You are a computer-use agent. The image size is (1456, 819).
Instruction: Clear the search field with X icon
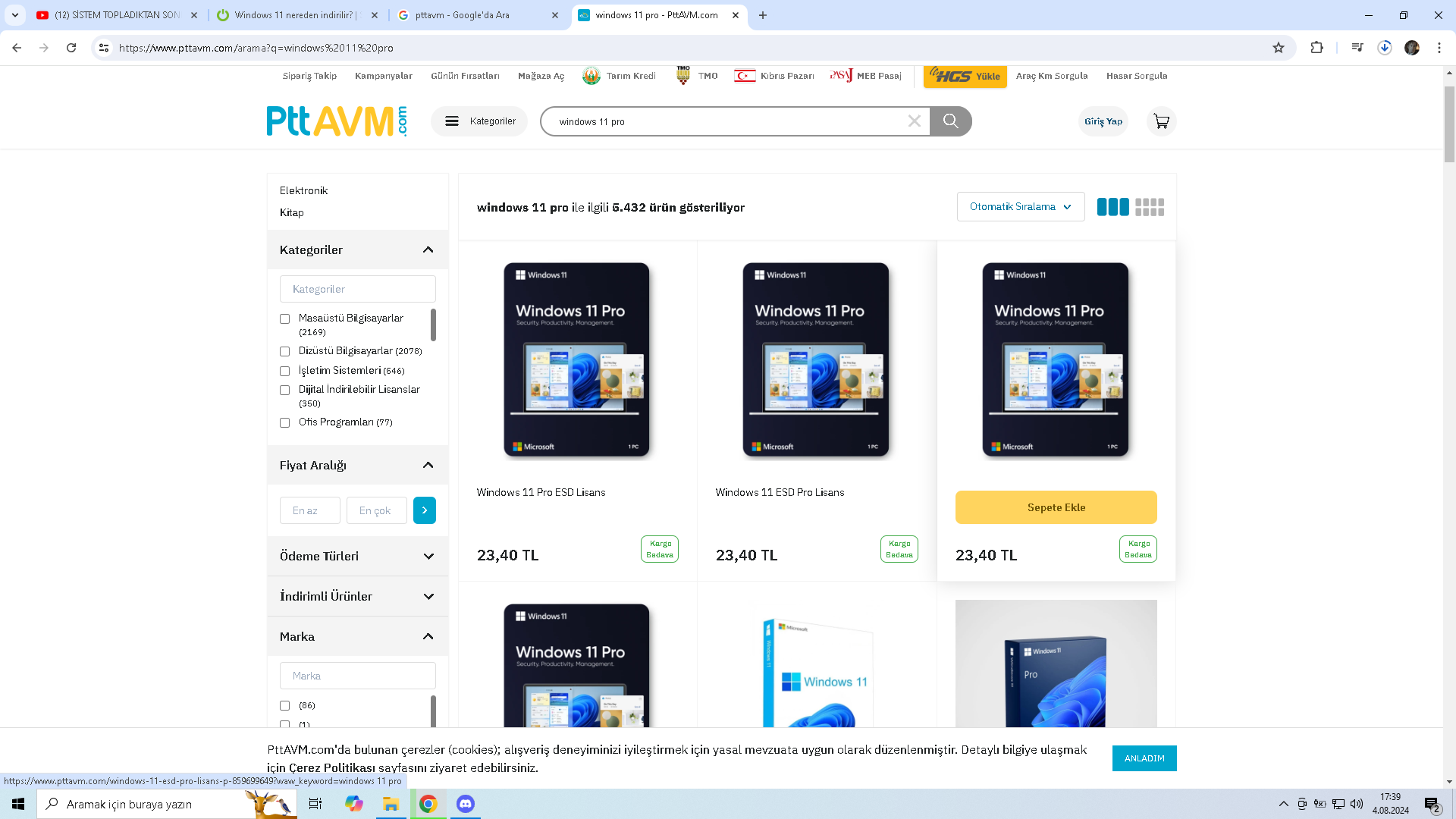(915, 121)
